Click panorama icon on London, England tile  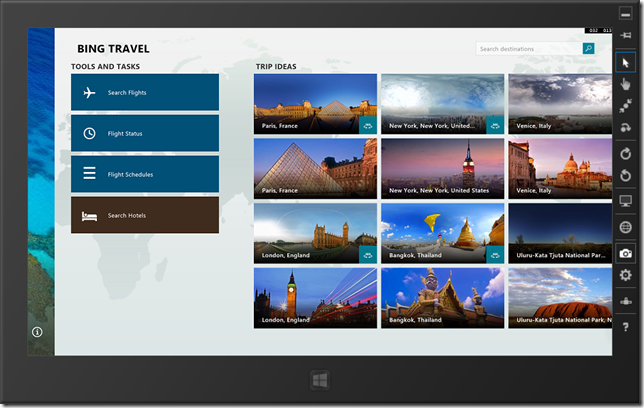coord(368,255)
